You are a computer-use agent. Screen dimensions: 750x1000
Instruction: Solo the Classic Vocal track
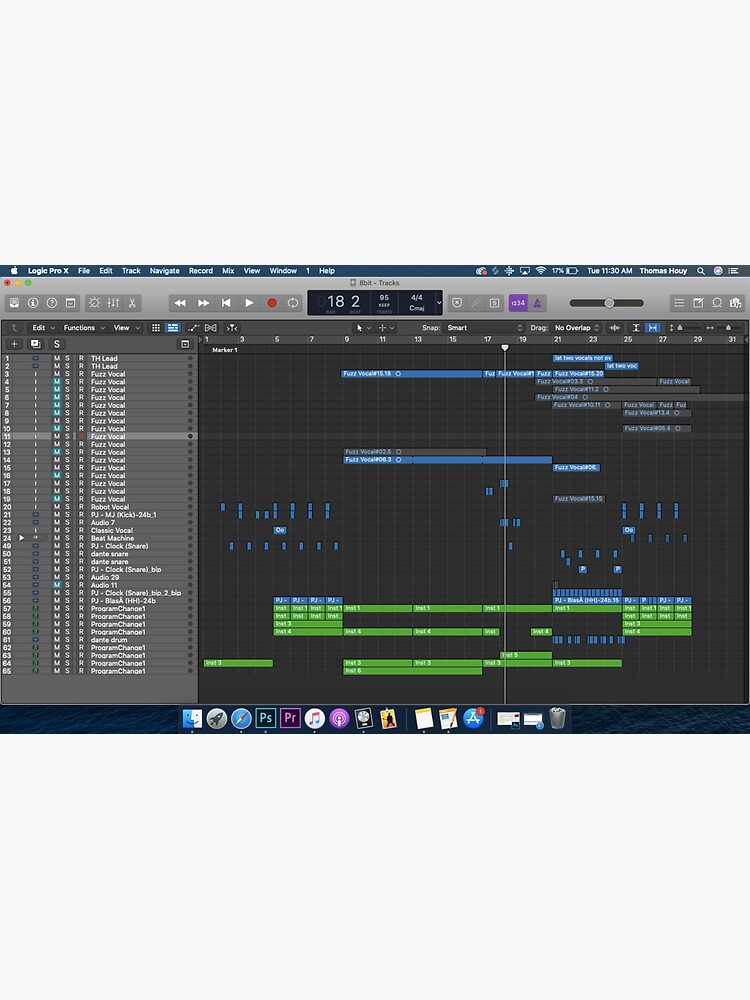tap(68, 531)
